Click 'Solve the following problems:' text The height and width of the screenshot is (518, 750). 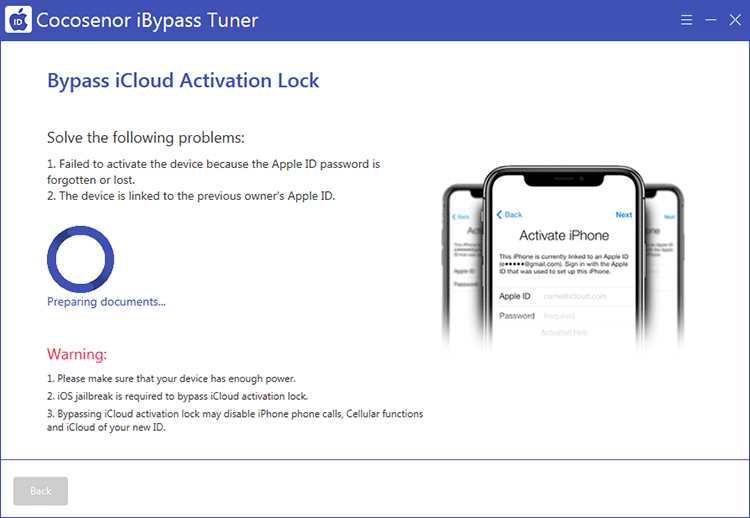tap(146, 138)
